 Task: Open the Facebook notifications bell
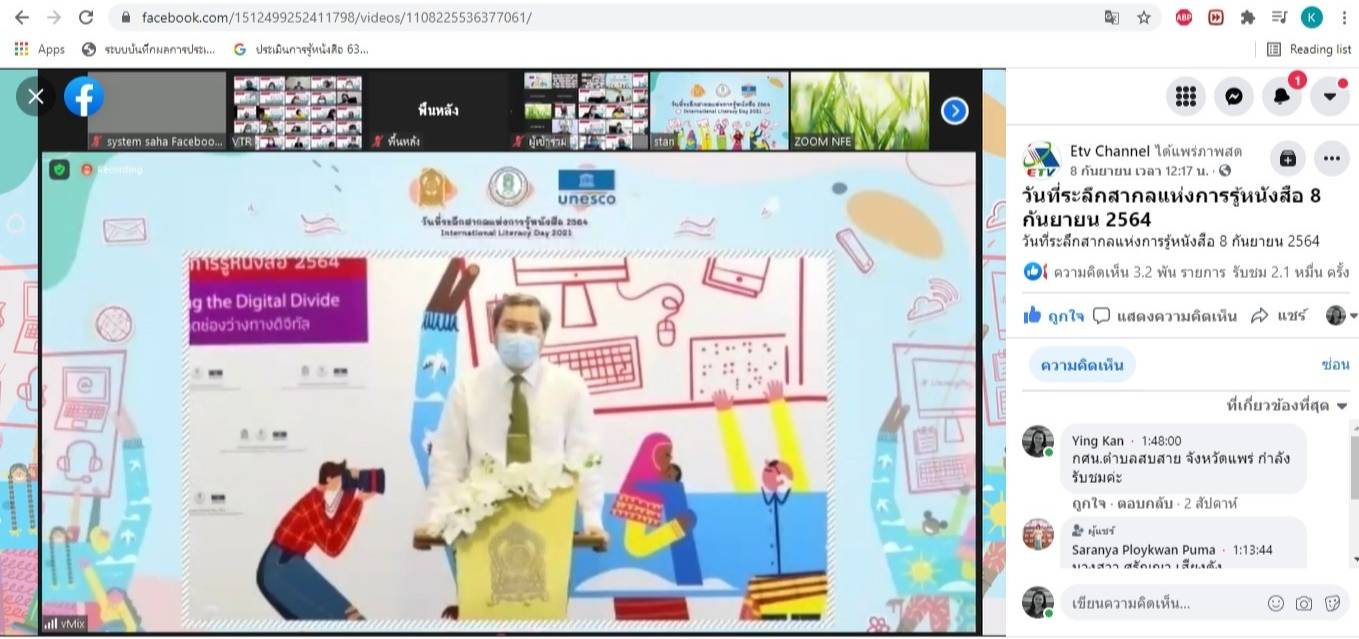coord(1282,96)
